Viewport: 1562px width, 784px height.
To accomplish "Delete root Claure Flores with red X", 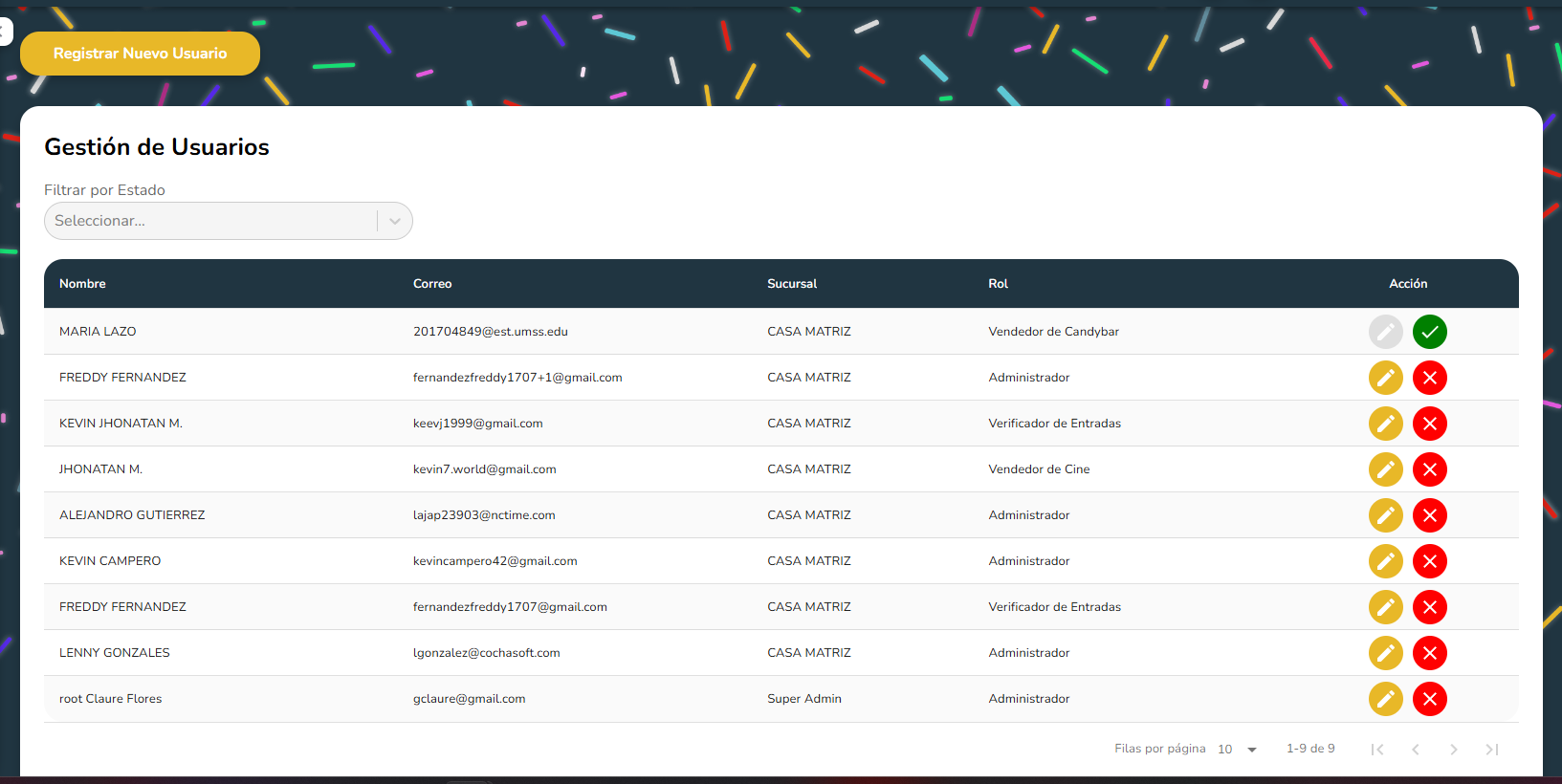I will 1429,699.
